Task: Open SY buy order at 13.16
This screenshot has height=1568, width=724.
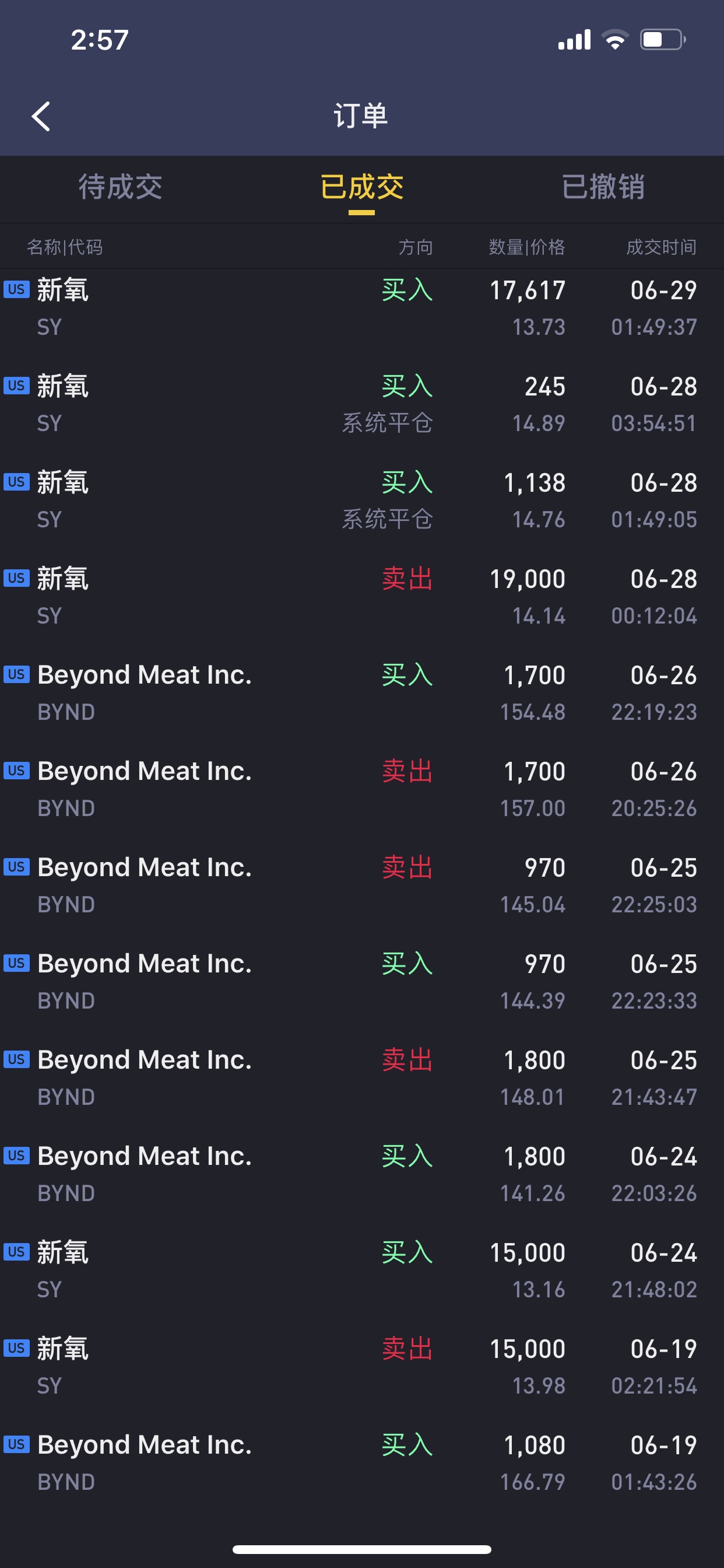Action: (x=362, y=1270)
